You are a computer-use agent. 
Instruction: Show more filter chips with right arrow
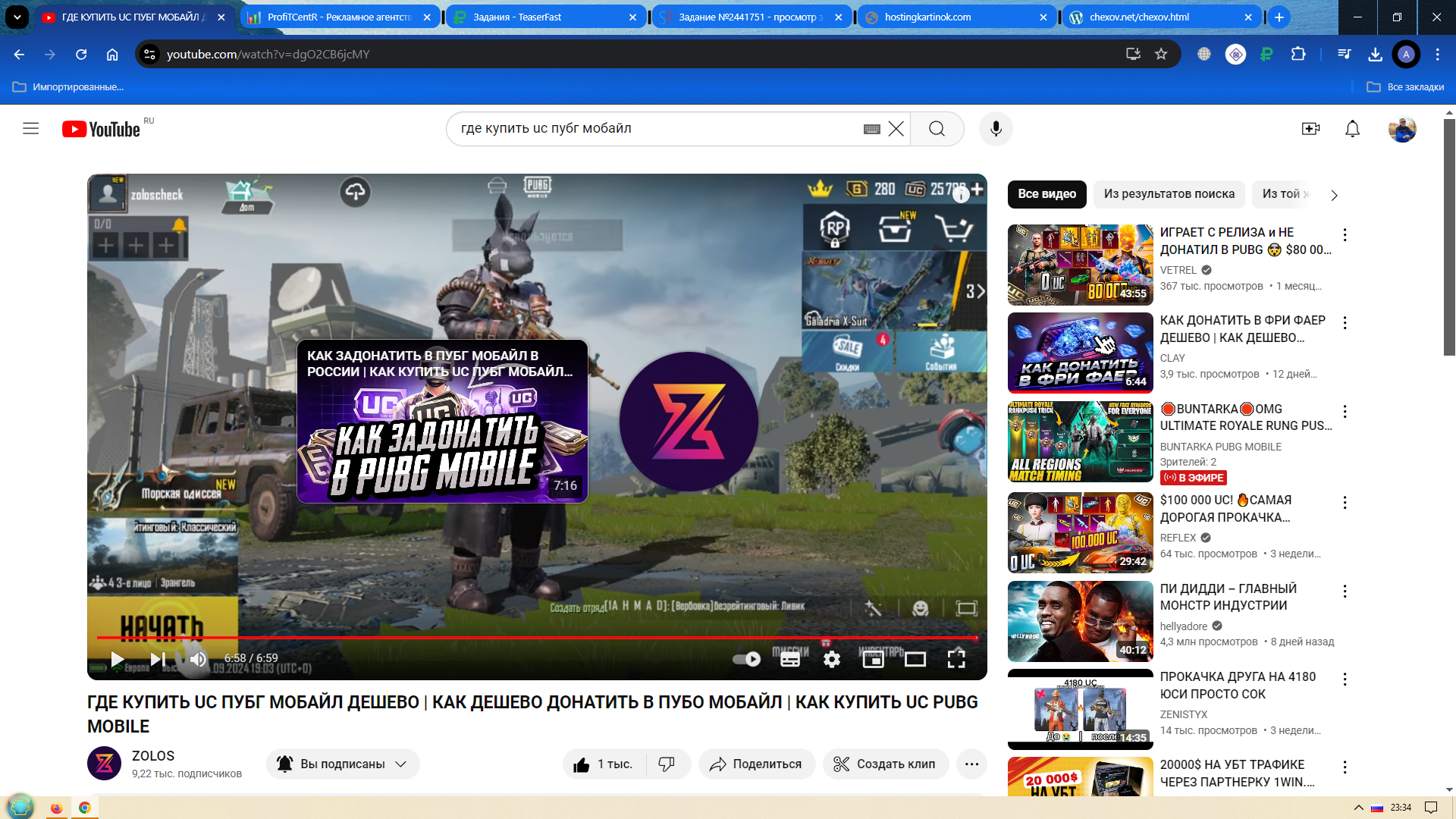pyautogui.click(x=1334, y=195)
